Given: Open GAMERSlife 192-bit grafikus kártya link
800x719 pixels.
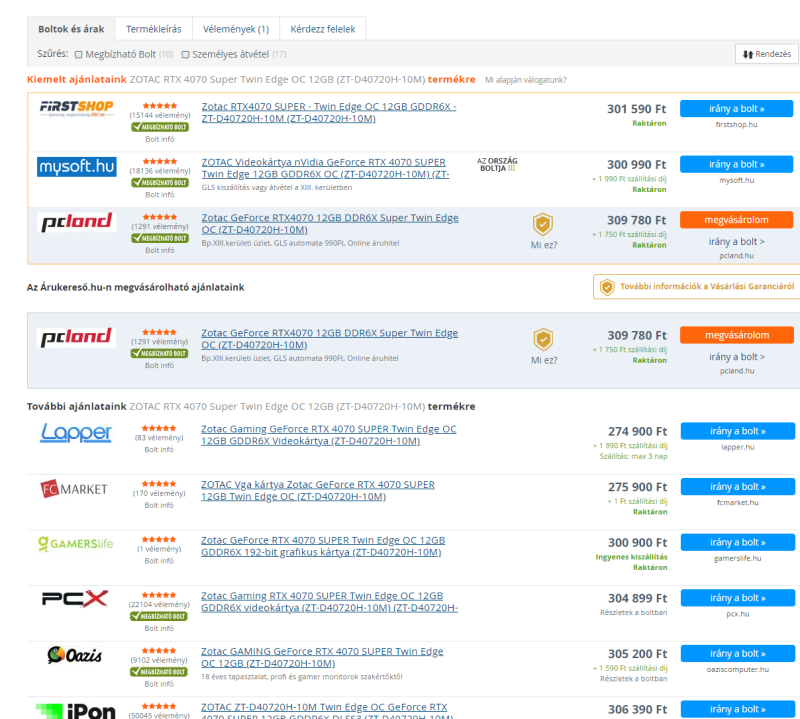Looking at the screenshot, I should click(323, 546).
